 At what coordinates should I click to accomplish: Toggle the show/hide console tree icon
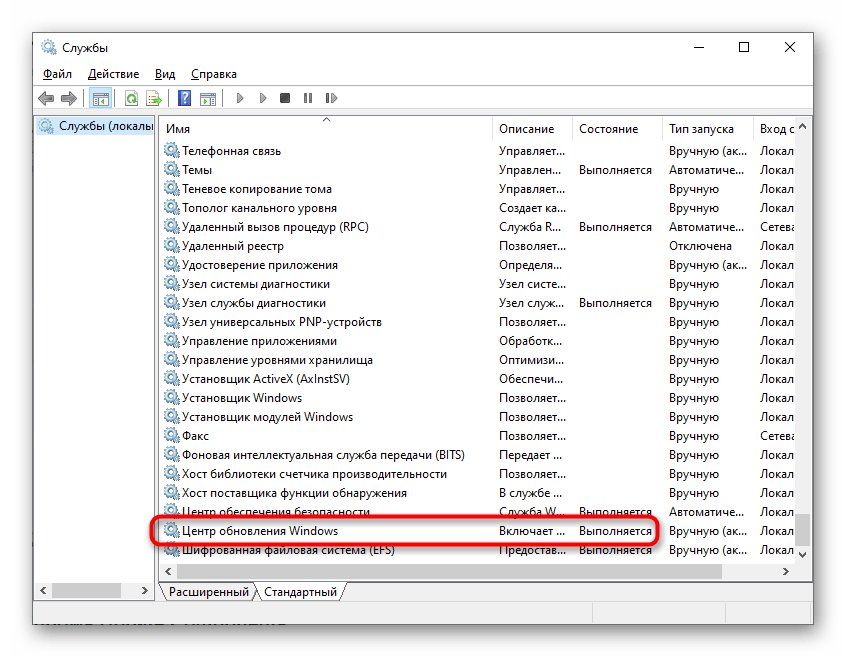(100, 98)
